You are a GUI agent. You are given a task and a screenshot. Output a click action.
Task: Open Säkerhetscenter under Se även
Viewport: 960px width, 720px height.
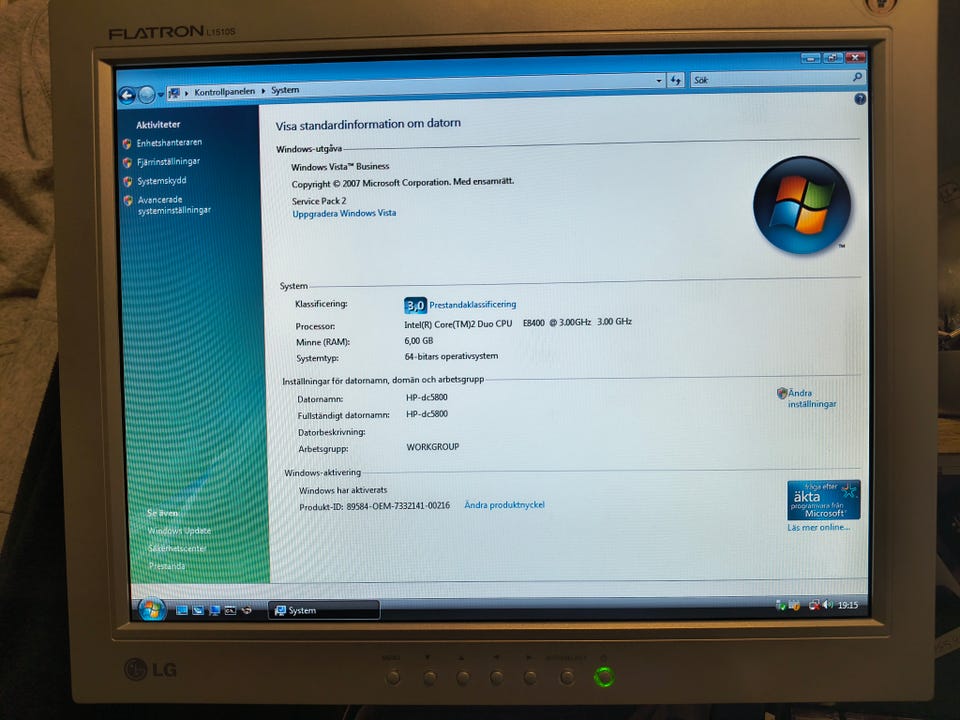178,549
